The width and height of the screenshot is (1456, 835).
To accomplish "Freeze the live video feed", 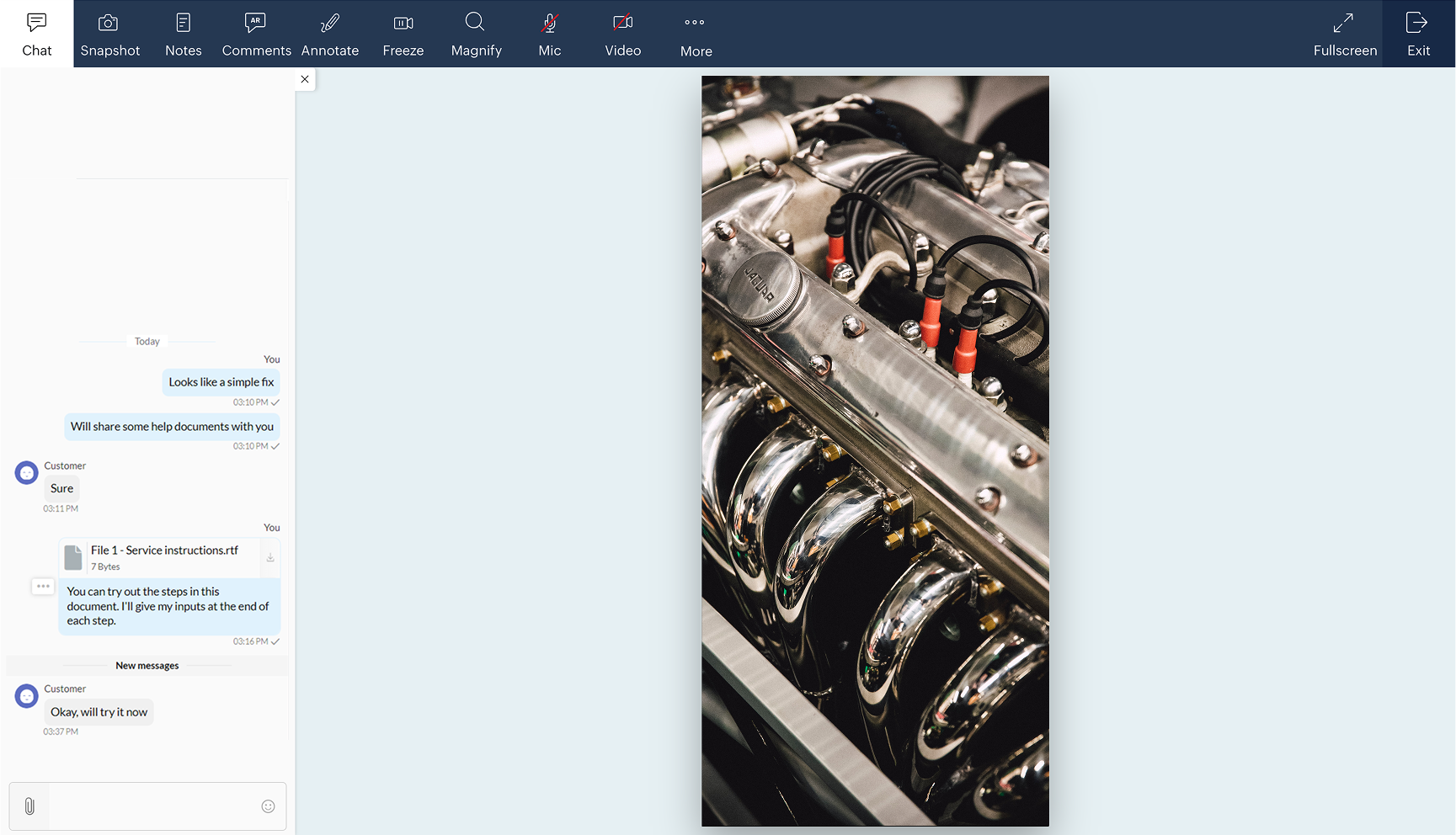I will pos(403,34).
